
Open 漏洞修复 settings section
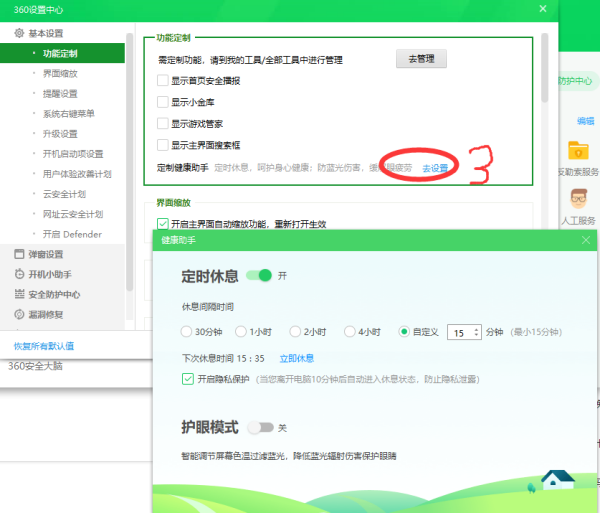pyautogui.click(x=44, y=314)
